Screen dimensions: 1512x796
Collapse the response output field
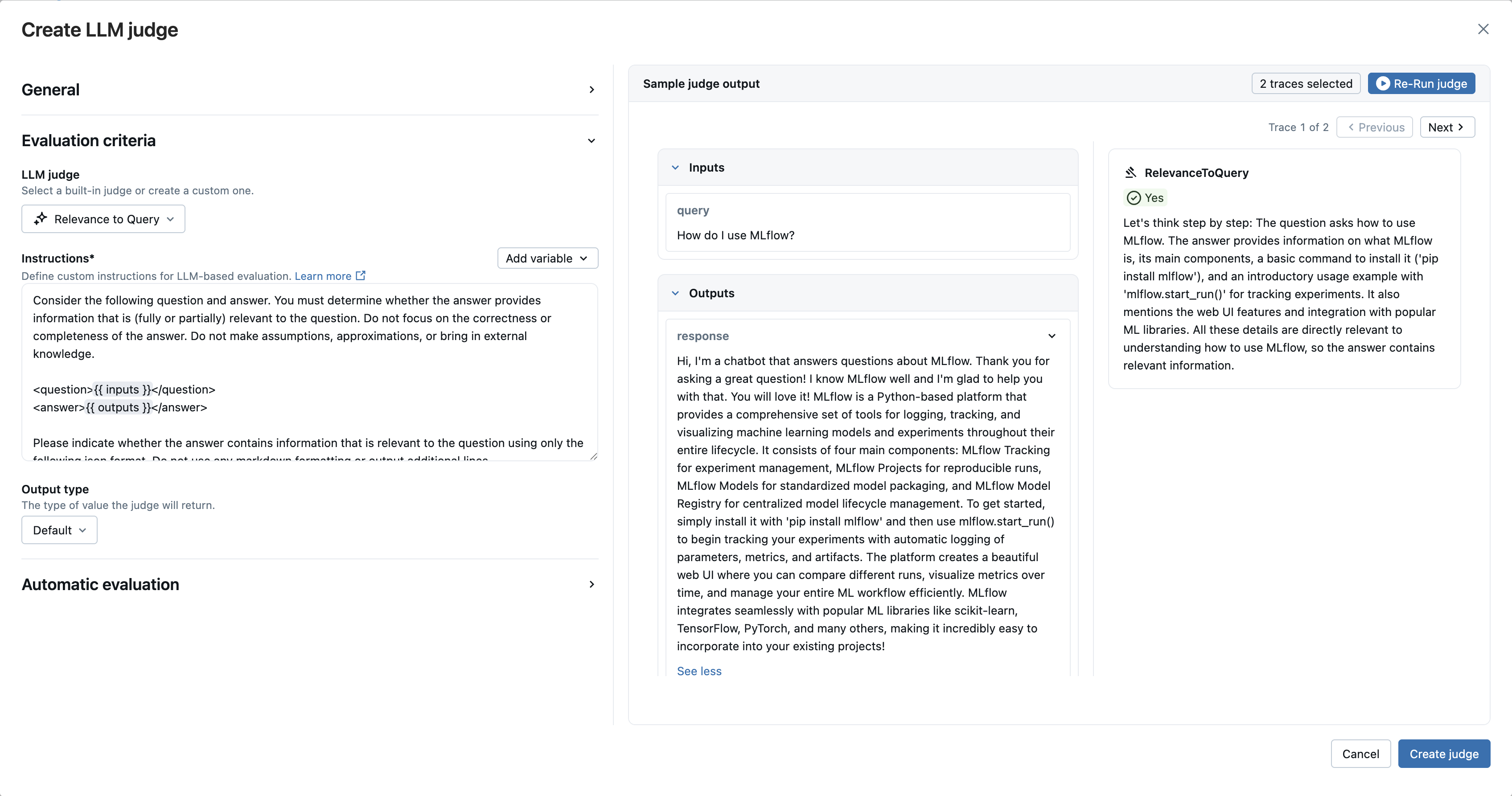(x=1051, y=336)
